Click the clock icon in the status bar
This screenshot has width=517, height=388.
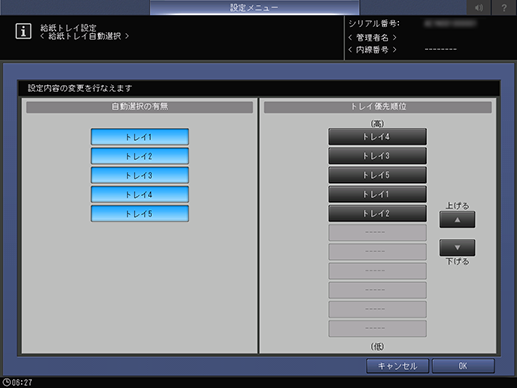pos(6,382)
